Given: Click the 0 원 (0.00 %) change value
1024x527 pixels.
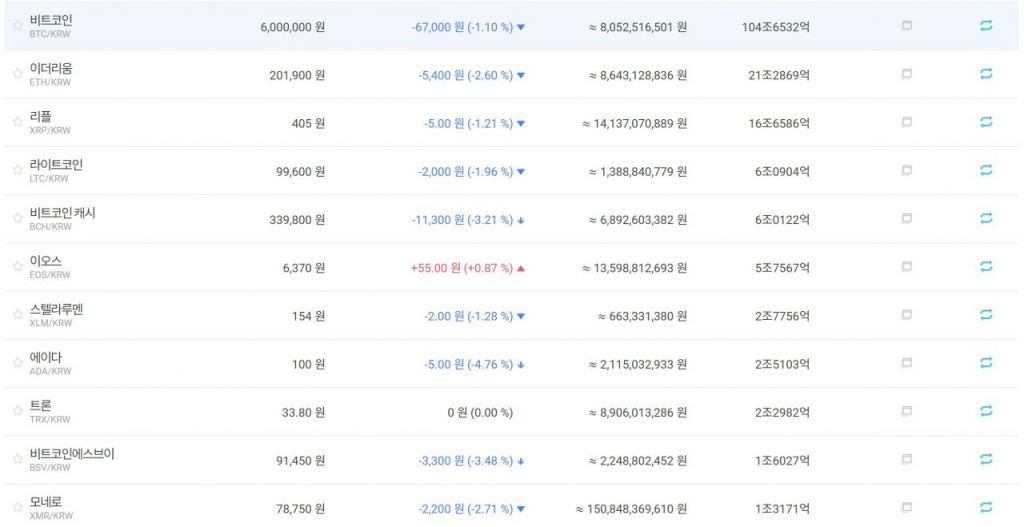Looking at the screenshot, I should (x=480, y=413).
